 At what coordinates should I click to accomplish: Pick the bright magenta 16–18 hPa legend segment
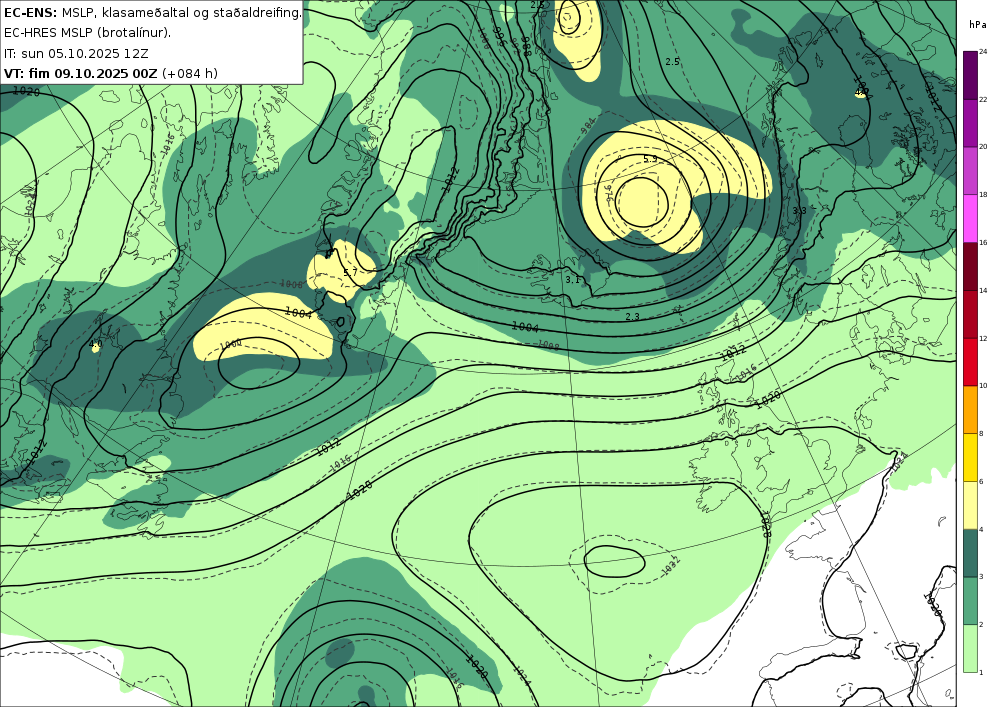click(970, 218)
